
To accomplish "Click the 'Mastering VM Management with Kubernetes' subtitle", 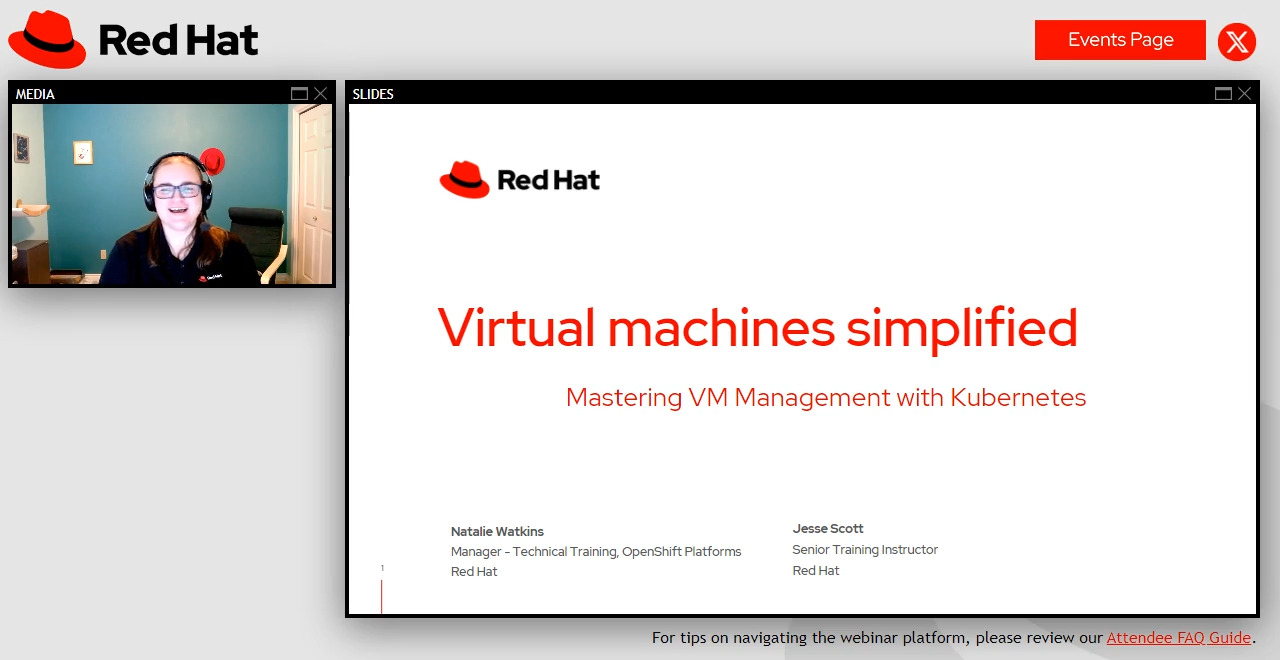I will click(825, 397).
